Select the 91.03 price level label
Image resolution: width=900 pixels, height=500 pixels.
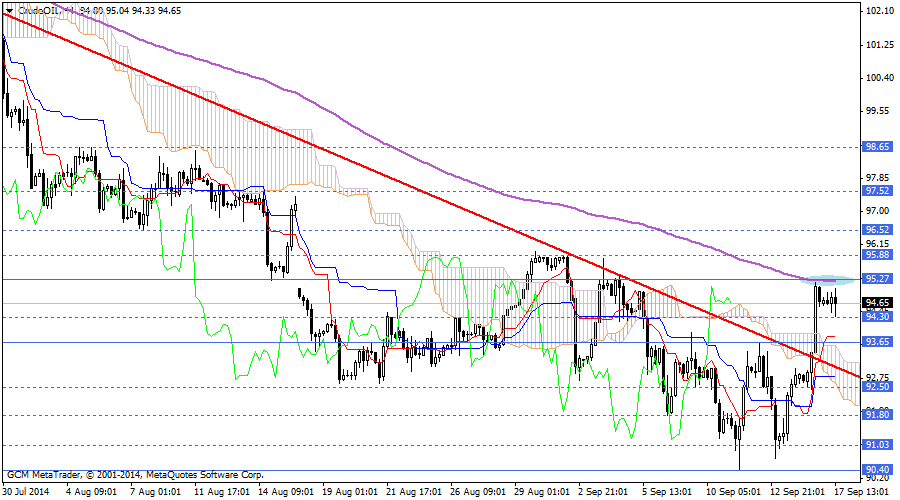878,445
